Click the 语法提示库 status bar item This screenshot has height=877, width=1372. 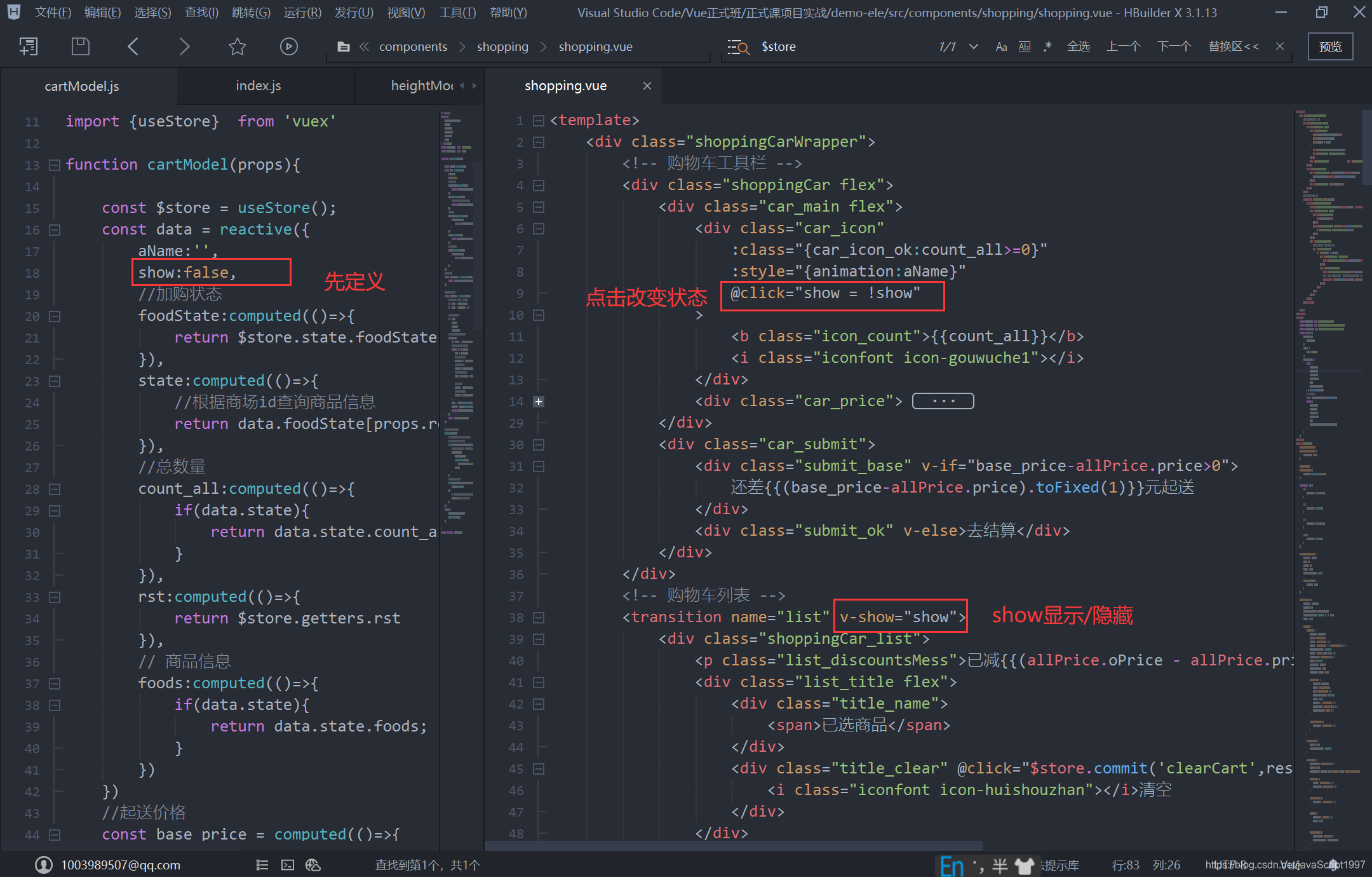pos(1059,865)
